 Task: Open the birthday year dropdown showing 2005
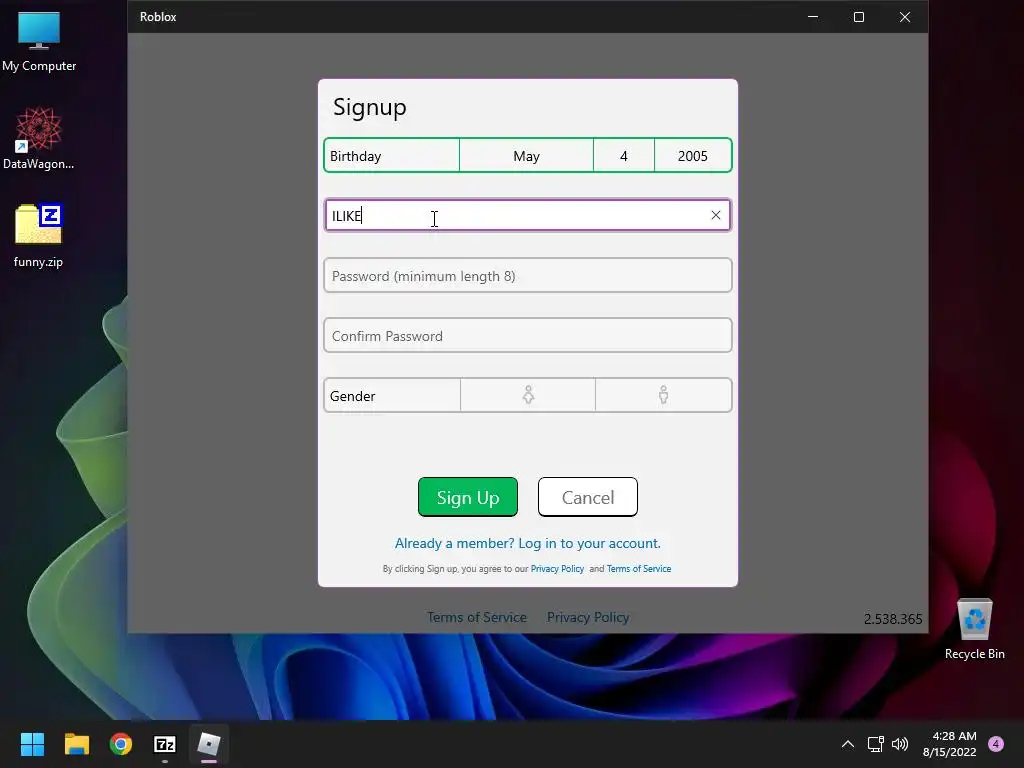(x=693, y=156)
